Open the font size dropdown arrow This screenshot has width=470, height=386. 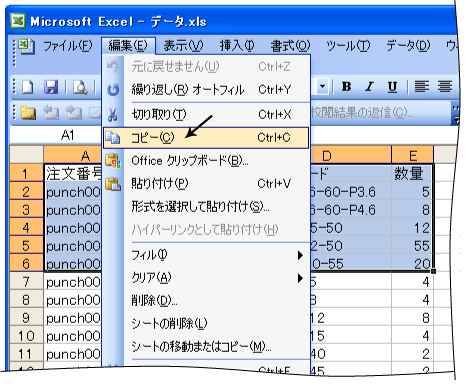(322, 87)
